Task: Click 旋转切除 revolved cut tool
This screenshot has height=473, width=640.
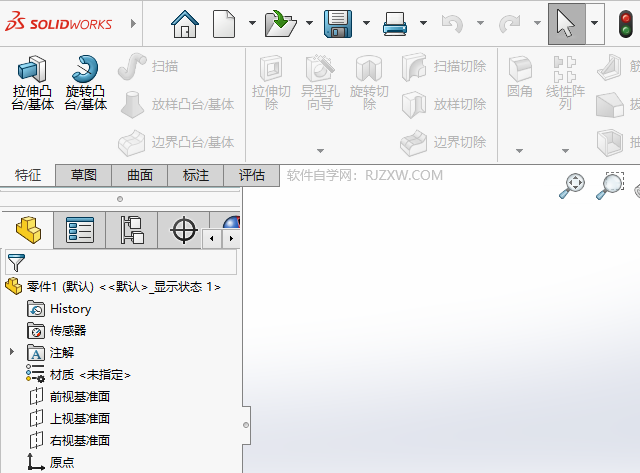Action: point(369,83)
